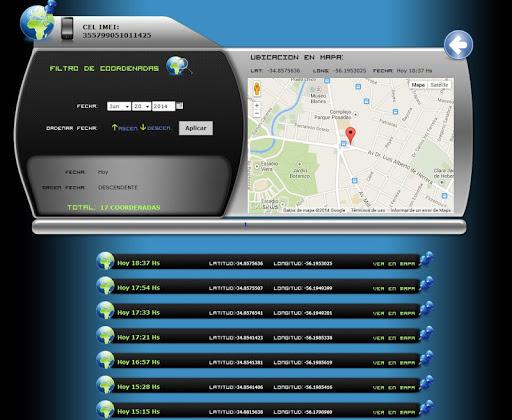Click the globe magnifier search icon
The height and width of the screenshot is (420, 512).
179,66
